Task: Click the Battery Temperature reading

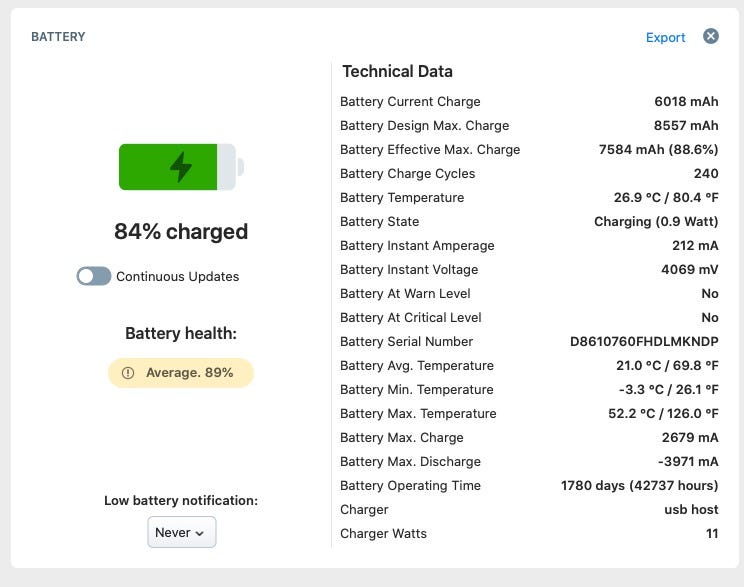Action: click(x=666, y=197)
